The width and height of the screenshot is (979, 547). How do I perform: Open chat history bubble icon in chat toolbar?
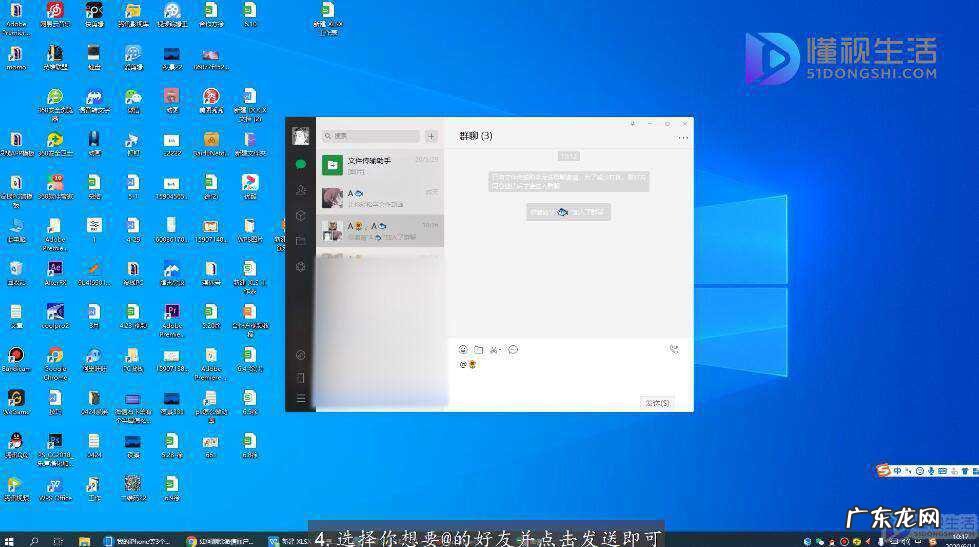tap(513, 350)
